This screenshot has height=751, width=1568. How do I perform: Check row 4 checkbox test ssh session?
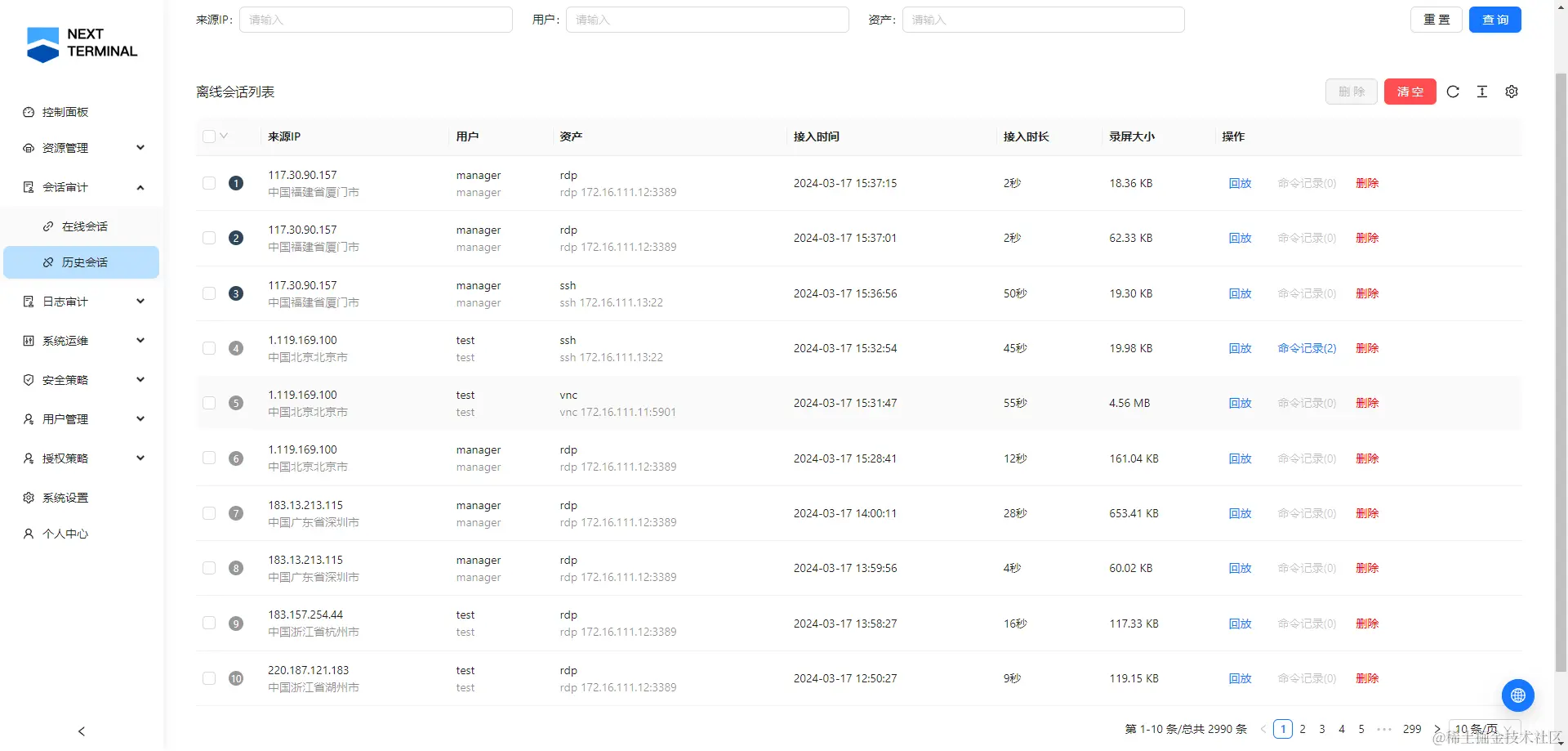tap(209, 348)
